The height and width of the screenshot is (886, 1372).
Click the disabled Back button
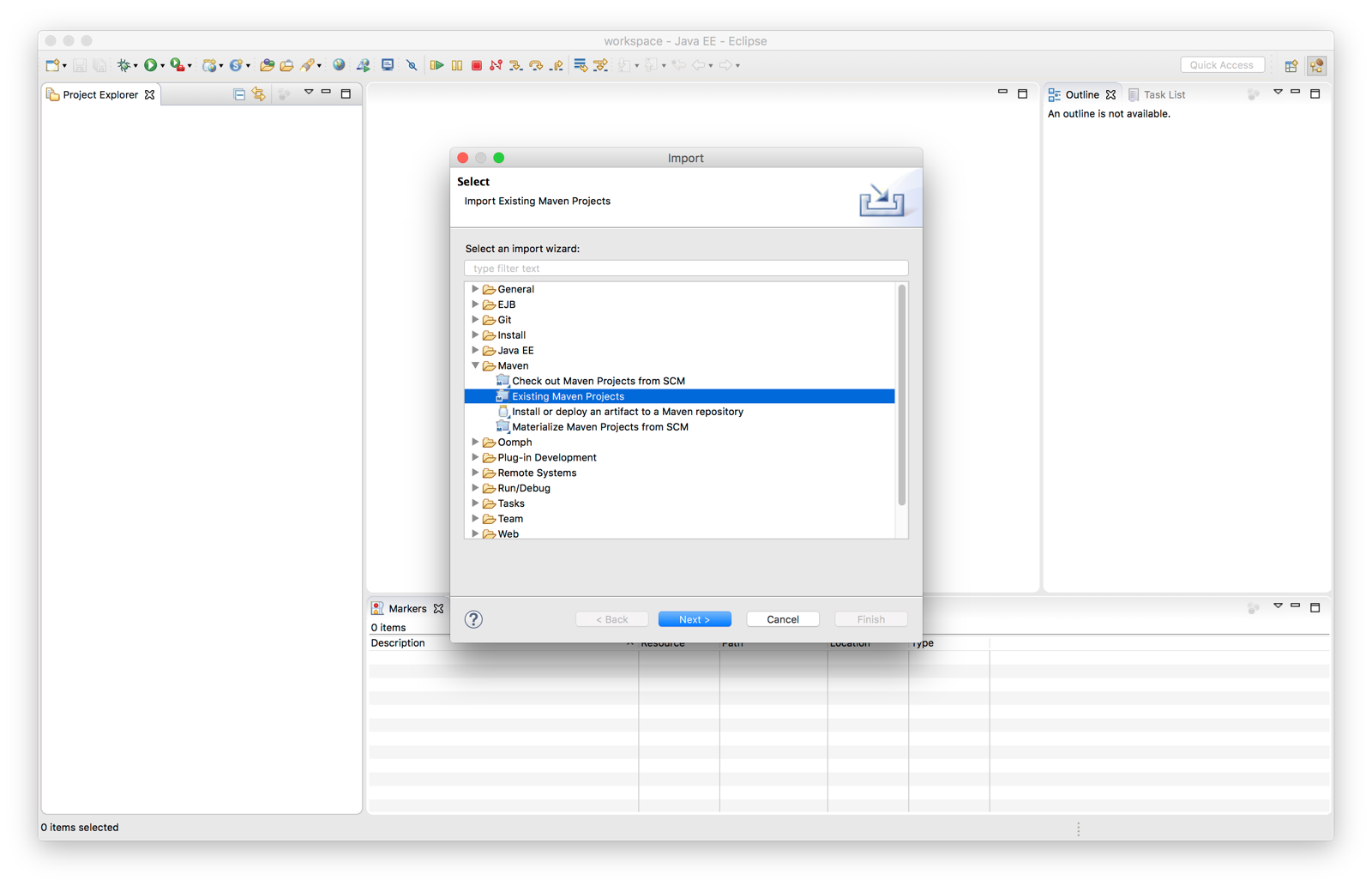click(x=611, y=619)
